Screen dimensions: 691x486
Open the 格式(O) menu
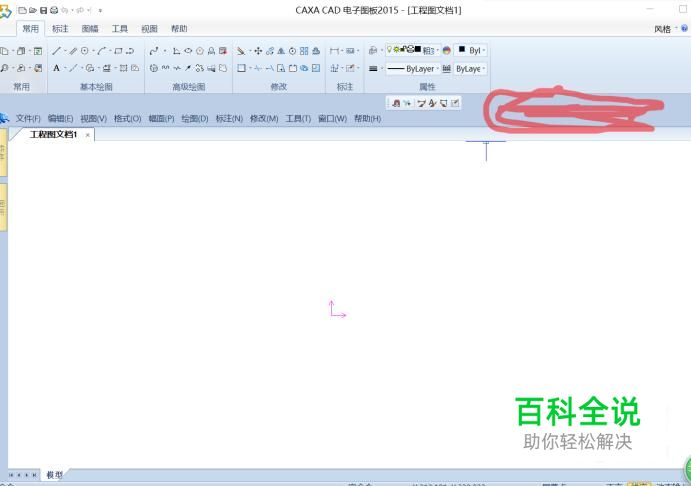[x=127, y=119]
